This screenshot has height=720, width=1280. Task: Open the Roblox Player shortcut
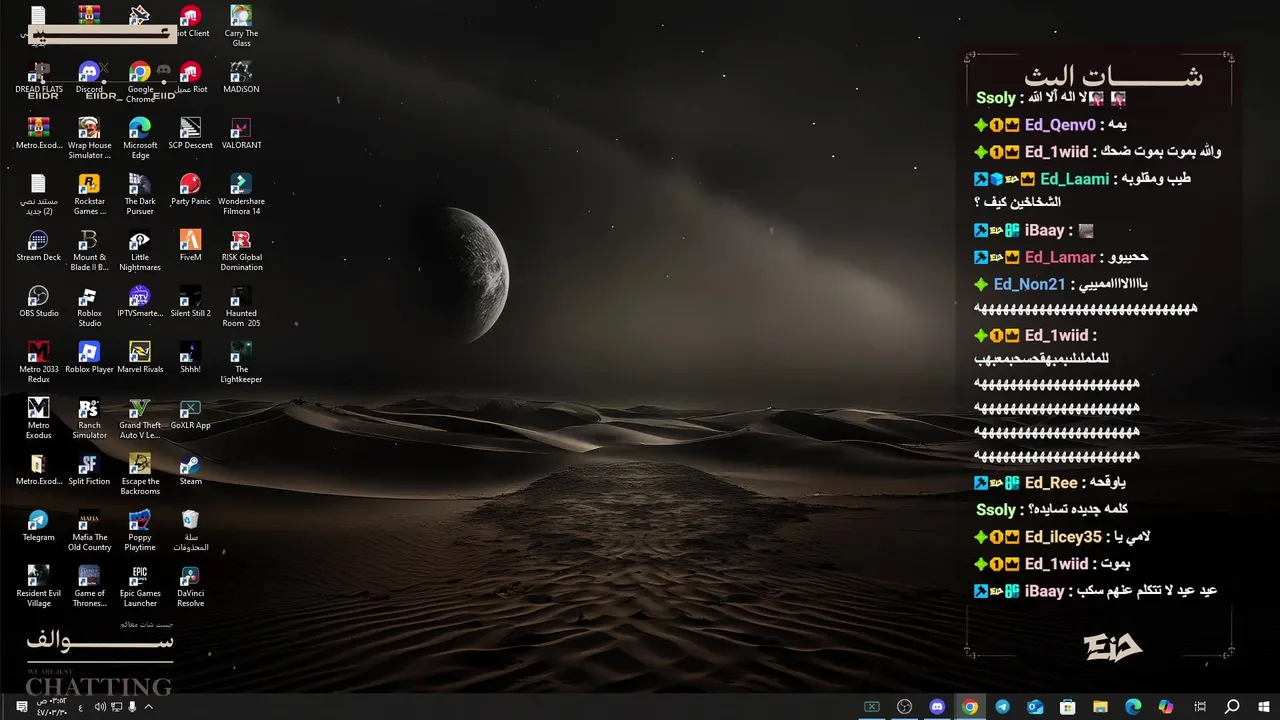tap(89, 357)
